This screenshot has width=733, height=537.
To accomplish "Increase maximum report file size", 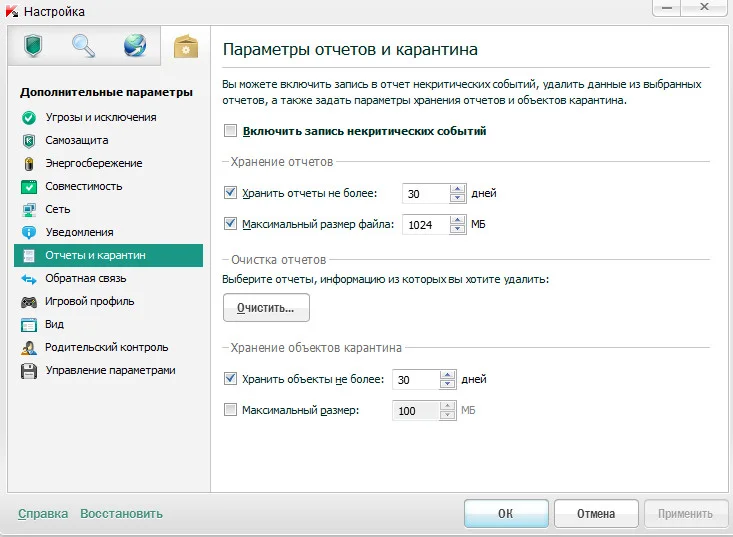I will pos(457,220).
